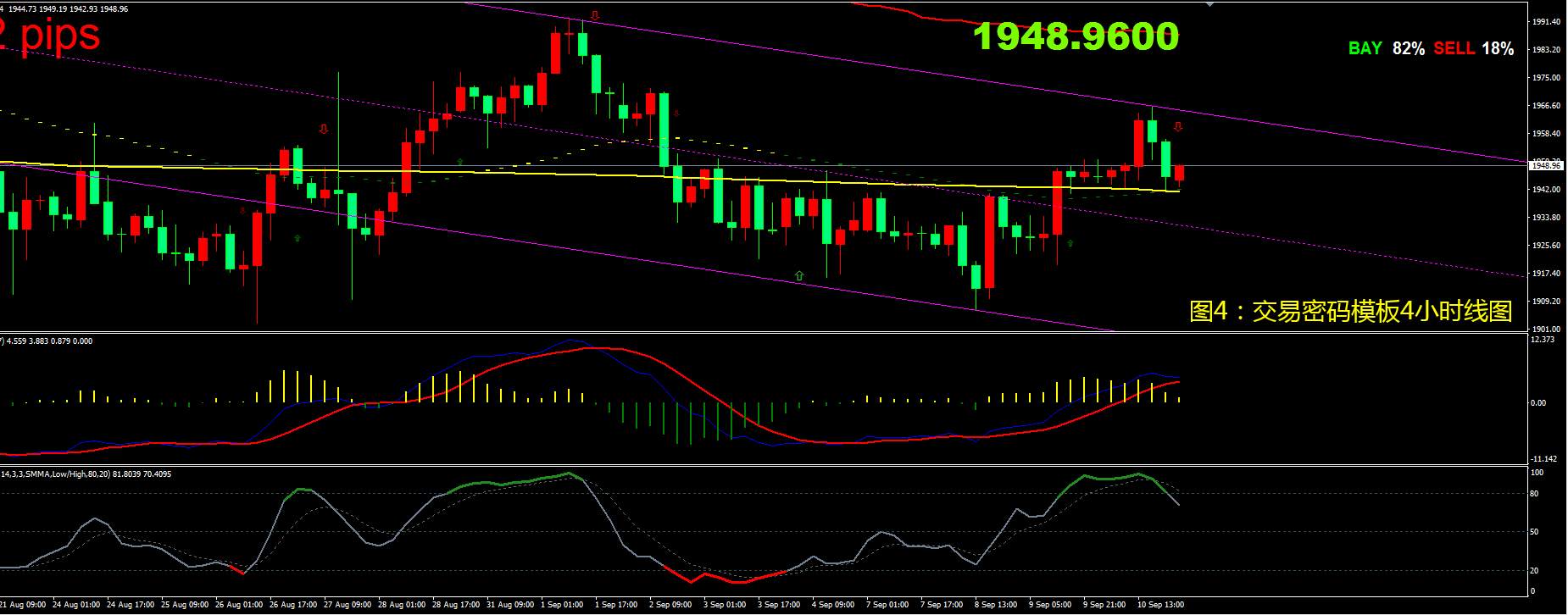This screenshot has height=615, width=1568.
Task: Select the 1983.20 price axis label
Action: (x=1547, y=50)
